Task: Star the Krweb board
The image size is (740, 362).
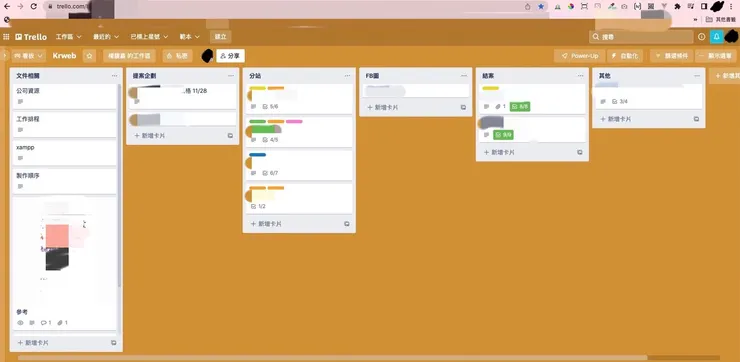Action: click(x=89, y=56)
